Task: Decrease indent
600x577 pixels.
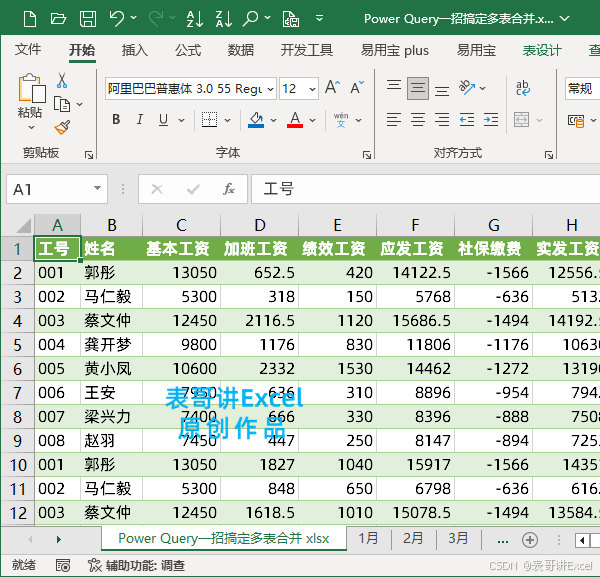Action: click(x=467, y=120)
